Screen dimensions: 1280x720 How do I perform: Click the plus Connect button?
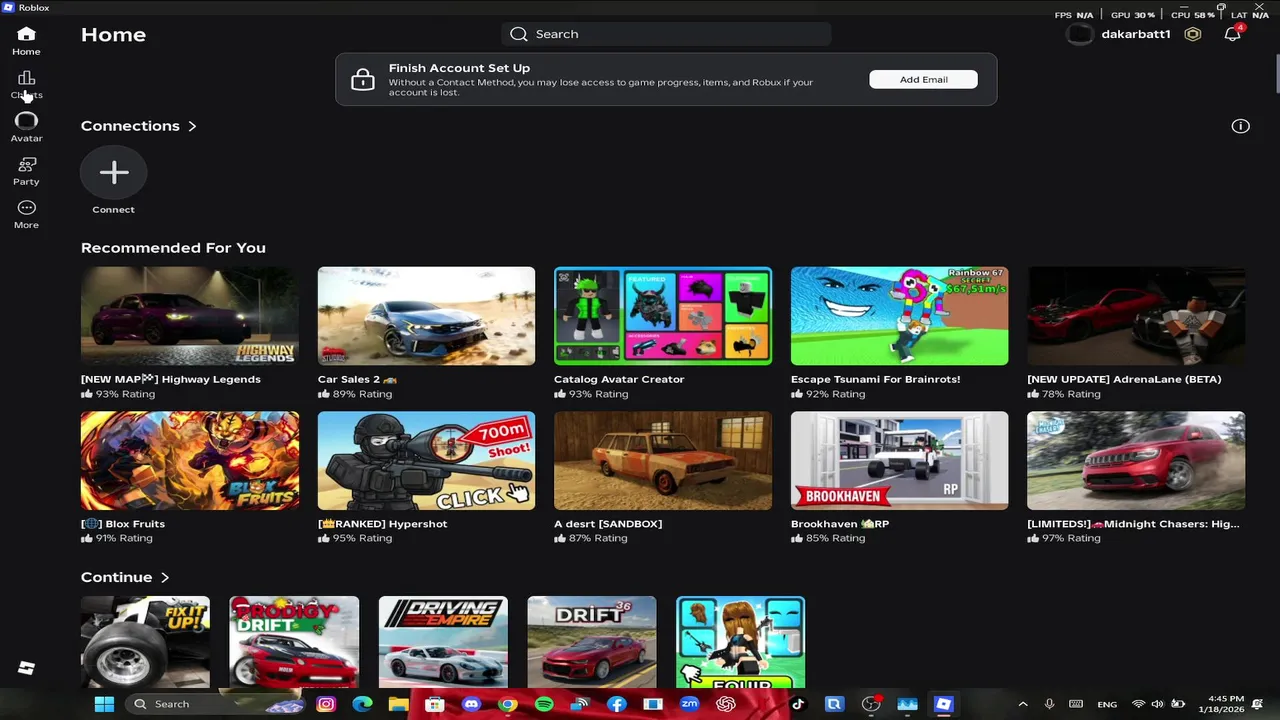113,173
